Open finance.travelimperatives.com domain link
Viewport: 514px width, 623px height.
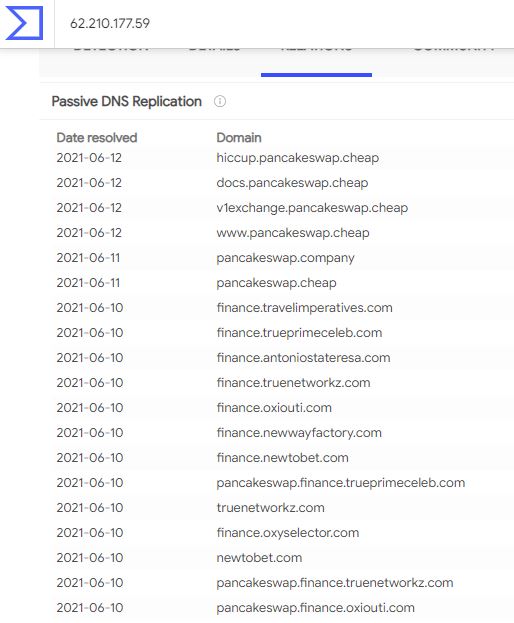(304, 308)
